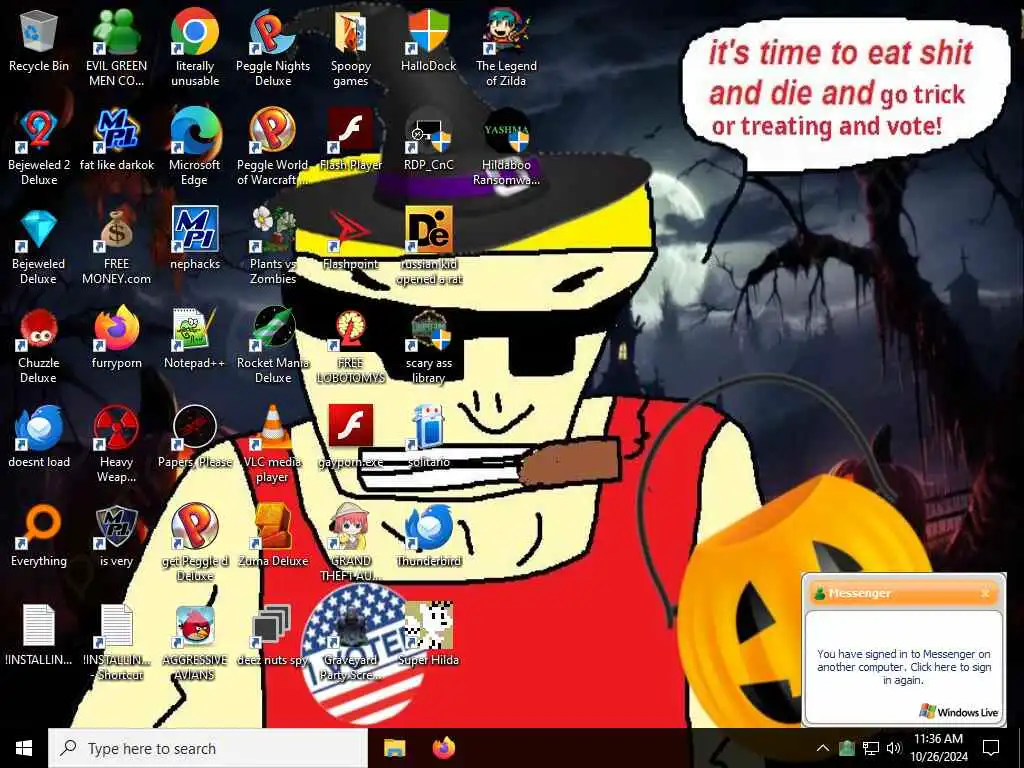Close the Messenger notification popup
Screen dimensions: 1024x768
(985, 593)
